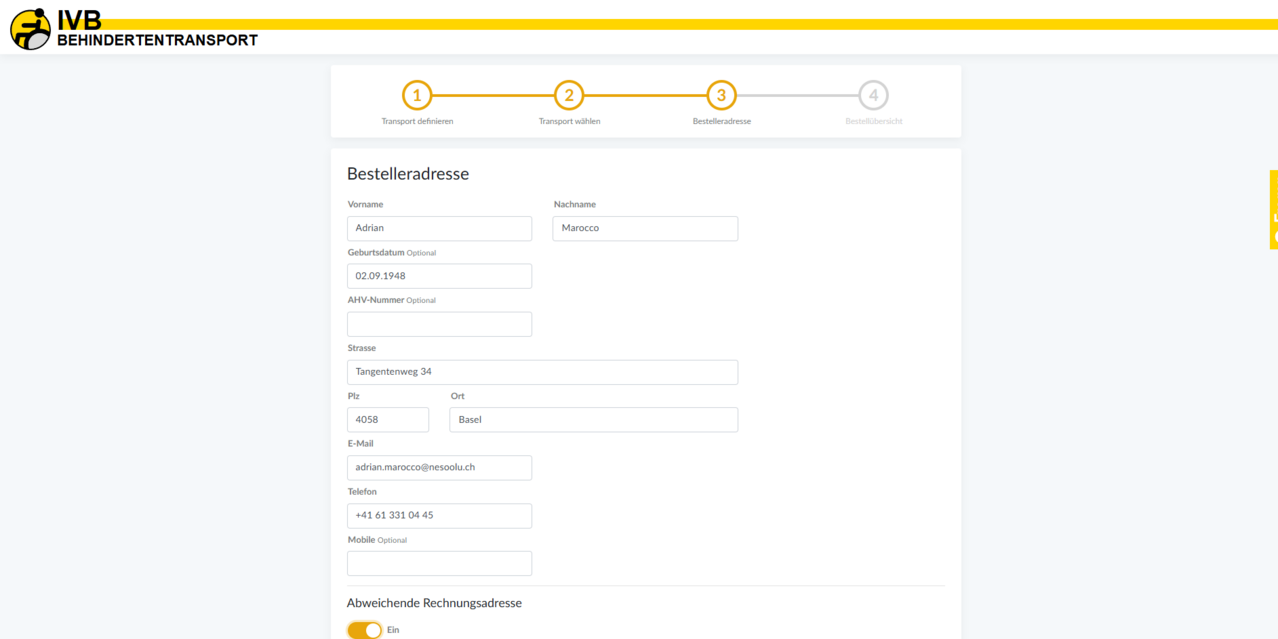This screenshot has height=639, width=1278.
Task: Click the Telefon label
Action: 362,492
